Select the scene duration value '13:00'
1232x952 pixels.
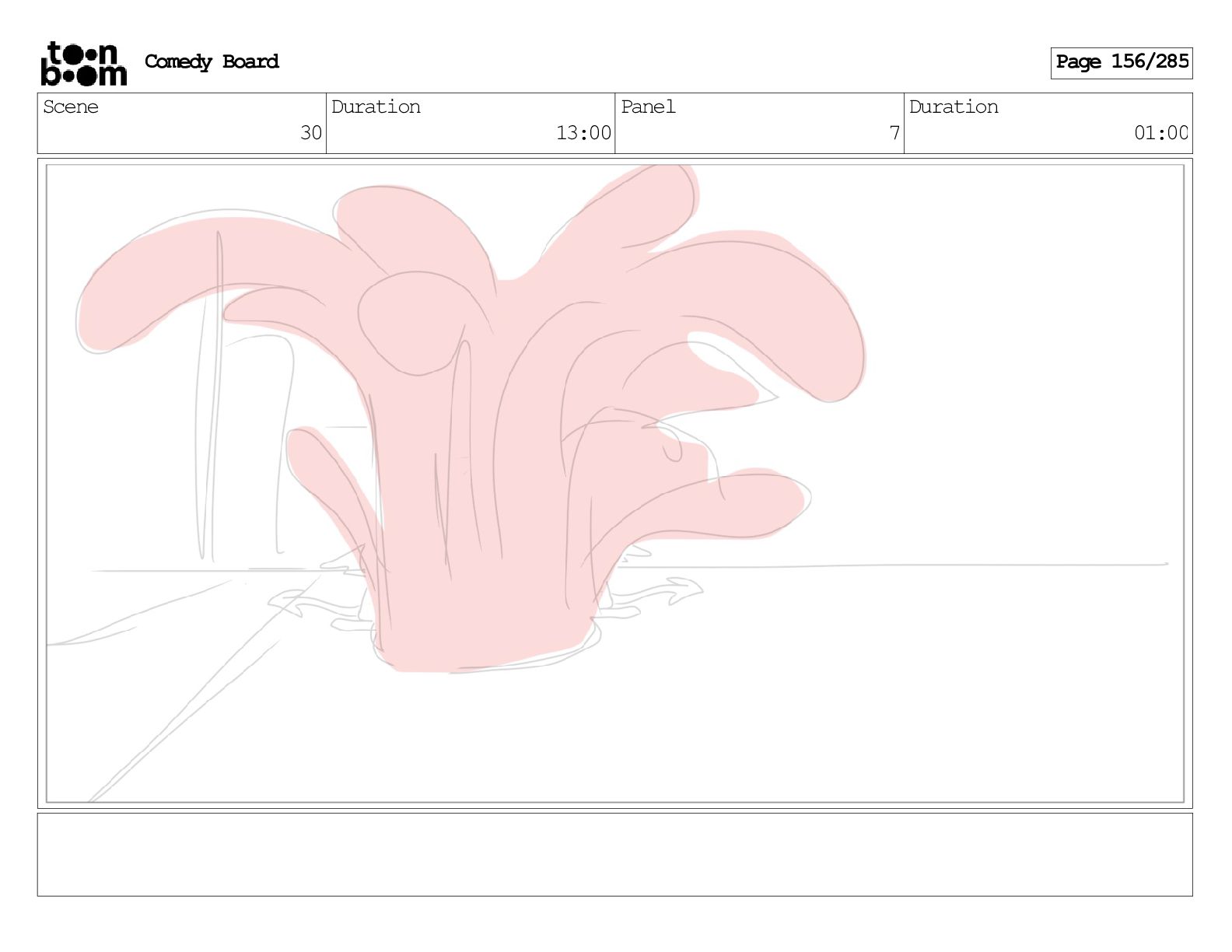click(x=583, y=133)
